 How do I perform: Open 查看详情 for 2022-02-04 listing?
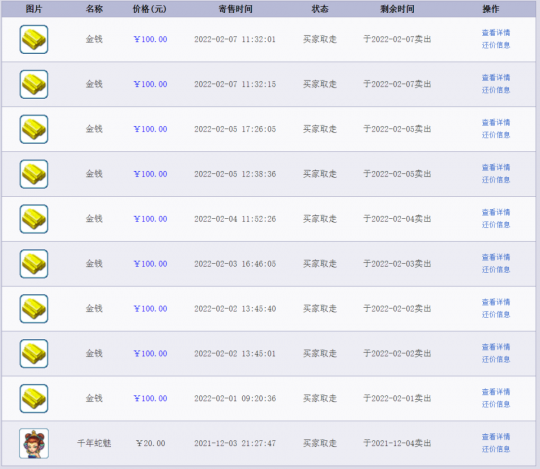(496, 212)
